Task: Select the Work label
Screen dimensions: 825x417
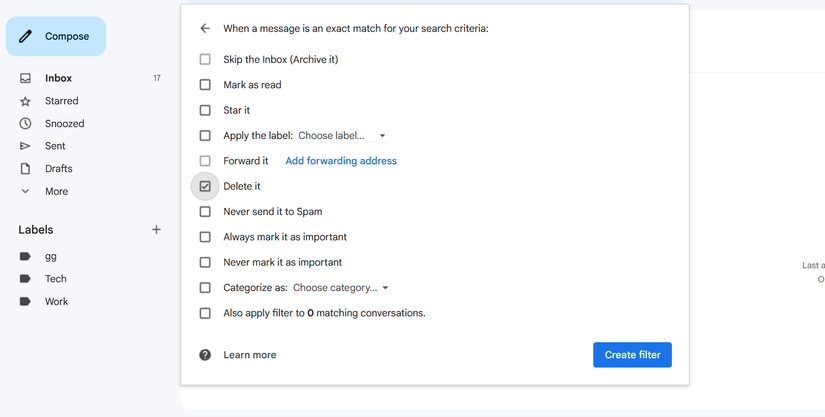Action: [56, 301]
